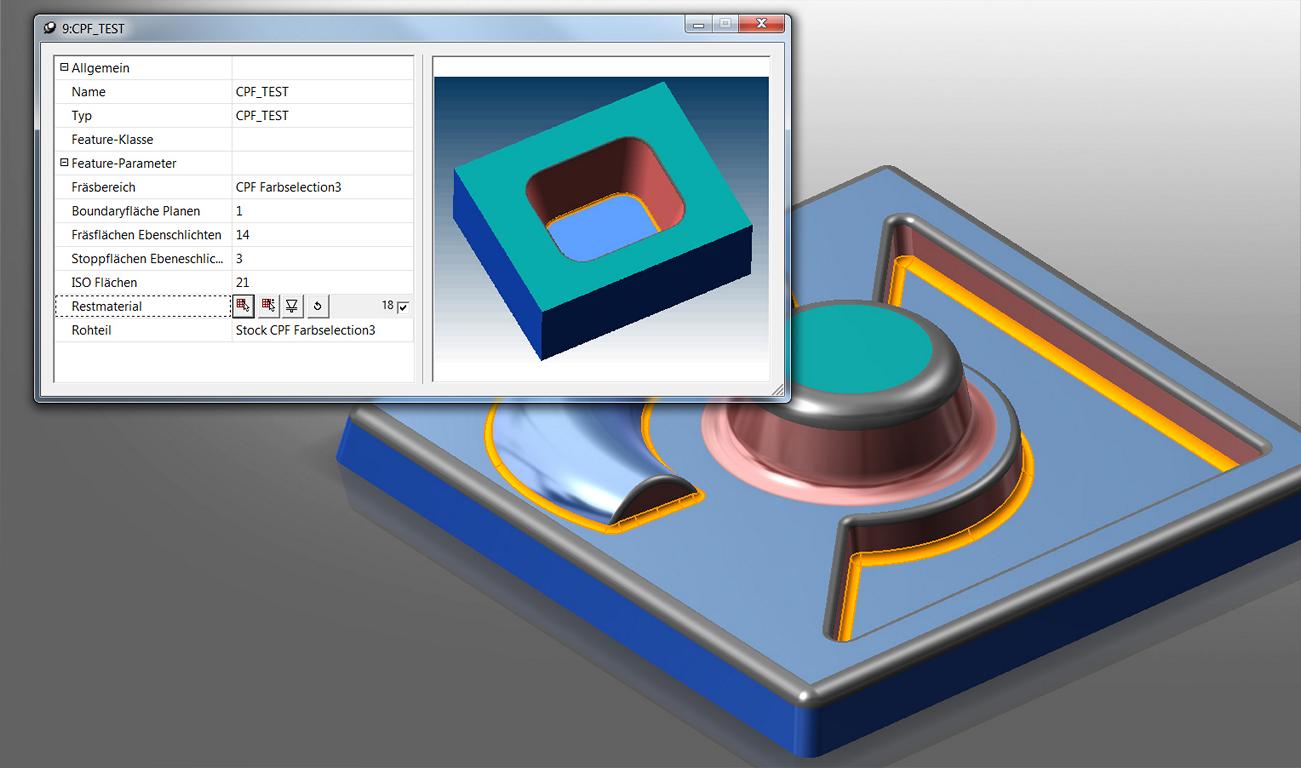This screenshot has width=1301, height=768.
Task: Click the second multi-surface selection icon
Action: [268, 306]
